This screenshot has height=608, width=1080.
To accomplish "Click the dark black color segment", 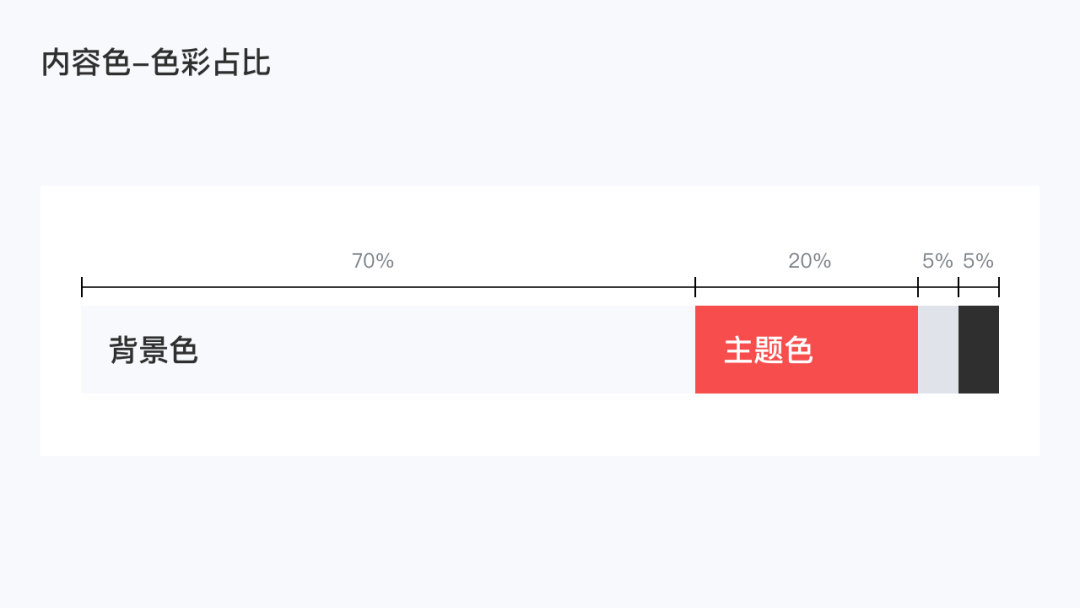I will point(979,350).
